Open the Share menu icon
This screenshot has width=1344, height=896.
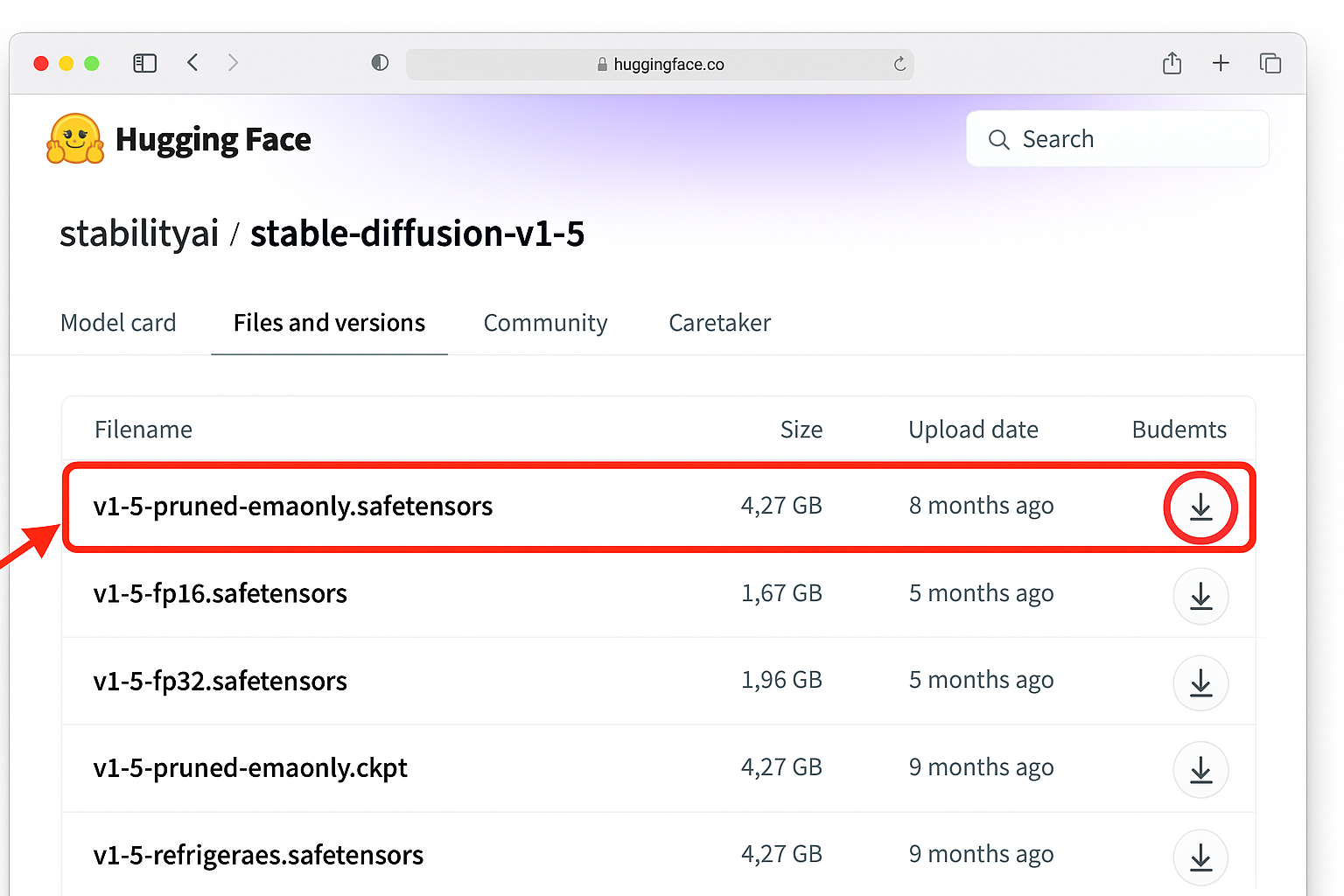(x=1172, y=63)
